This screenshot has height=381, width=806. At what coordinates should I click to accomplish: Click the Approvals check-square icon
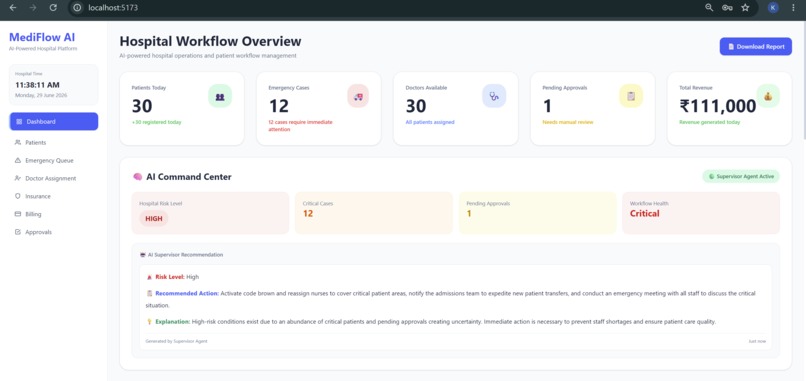[18, 232]
